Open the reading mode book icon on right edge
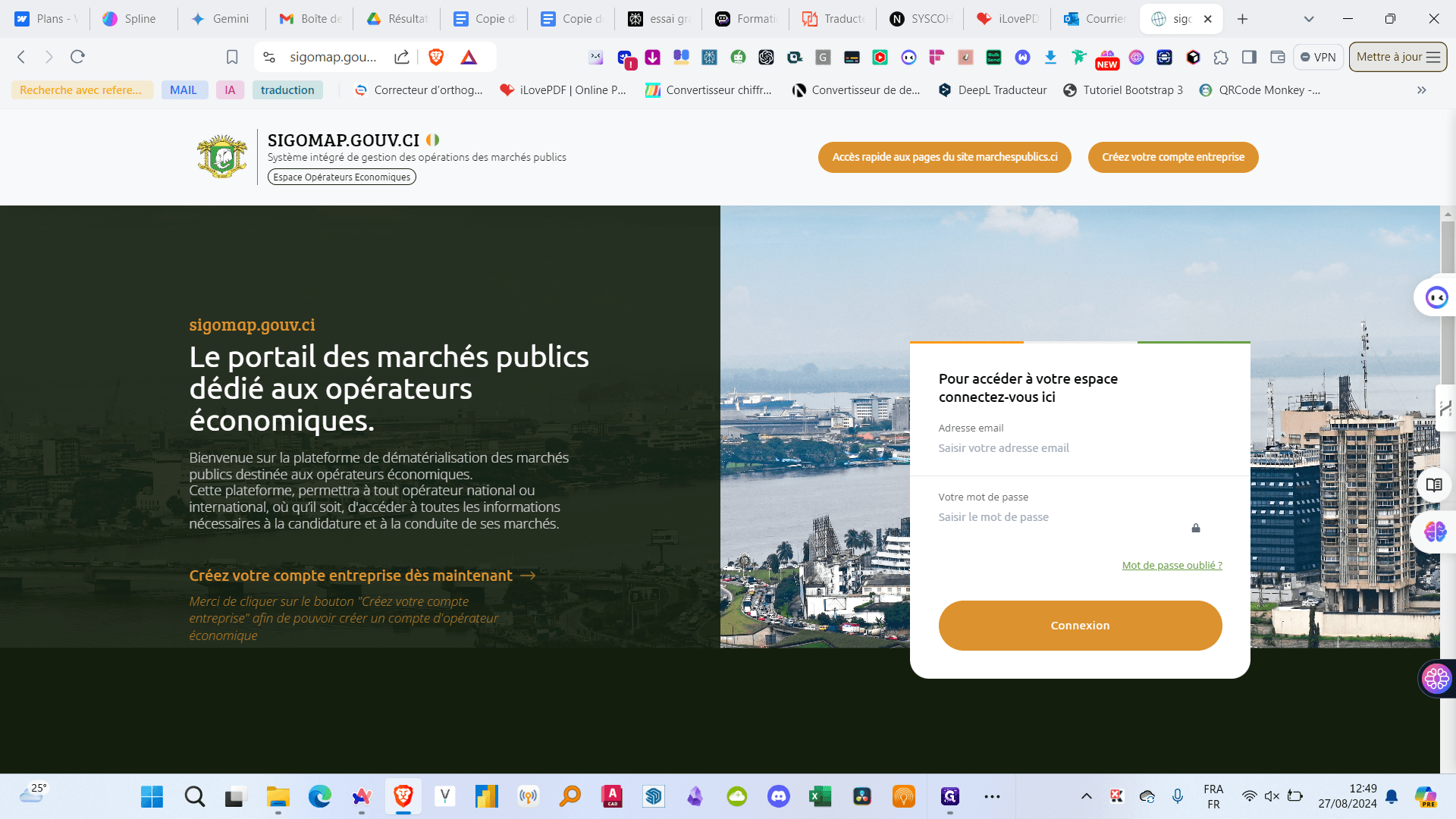Viewport: 1456px width, 819px height. pyautogui.click(x=1433, y=485)
